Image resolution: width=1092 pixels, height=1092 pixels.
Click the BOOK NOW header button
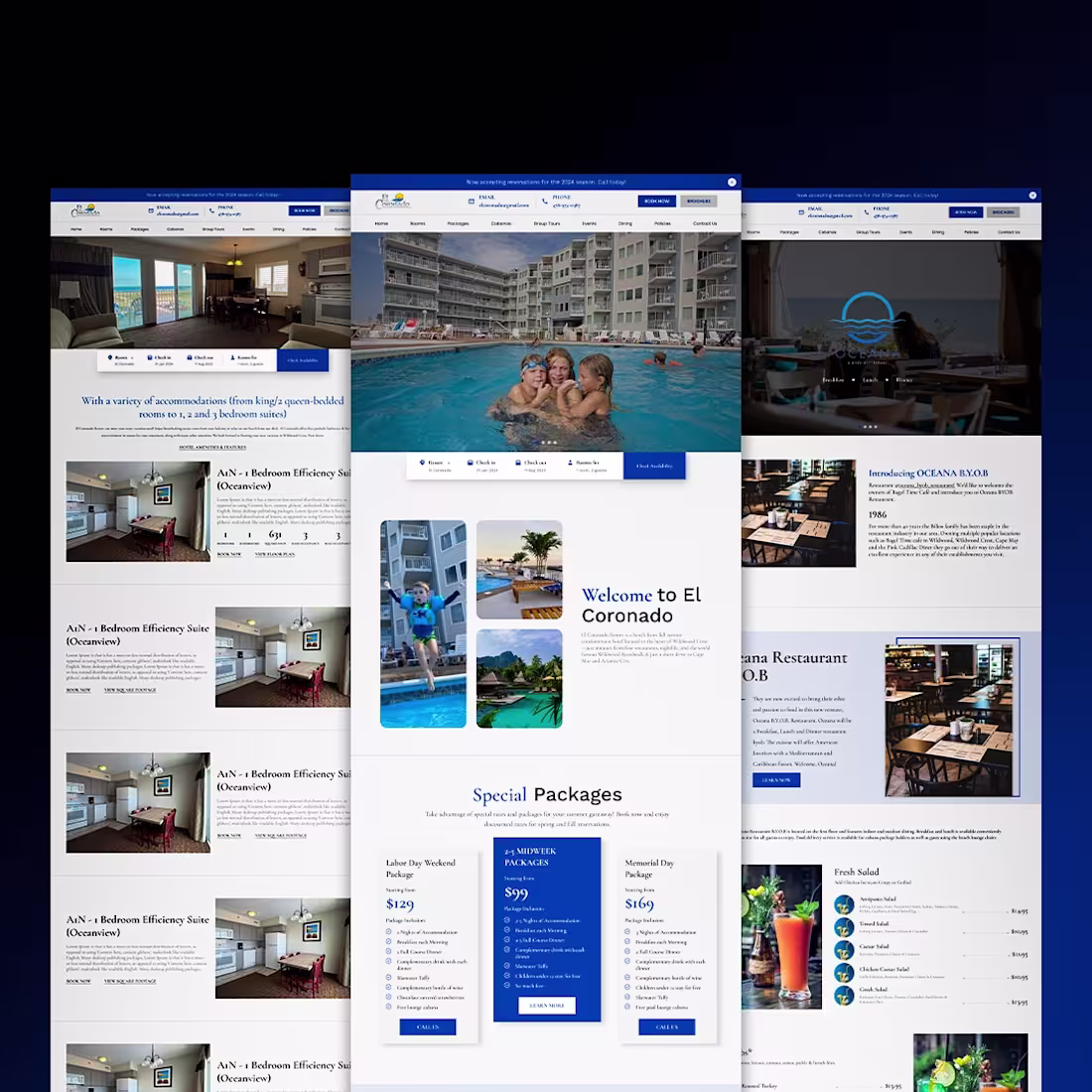656,201
